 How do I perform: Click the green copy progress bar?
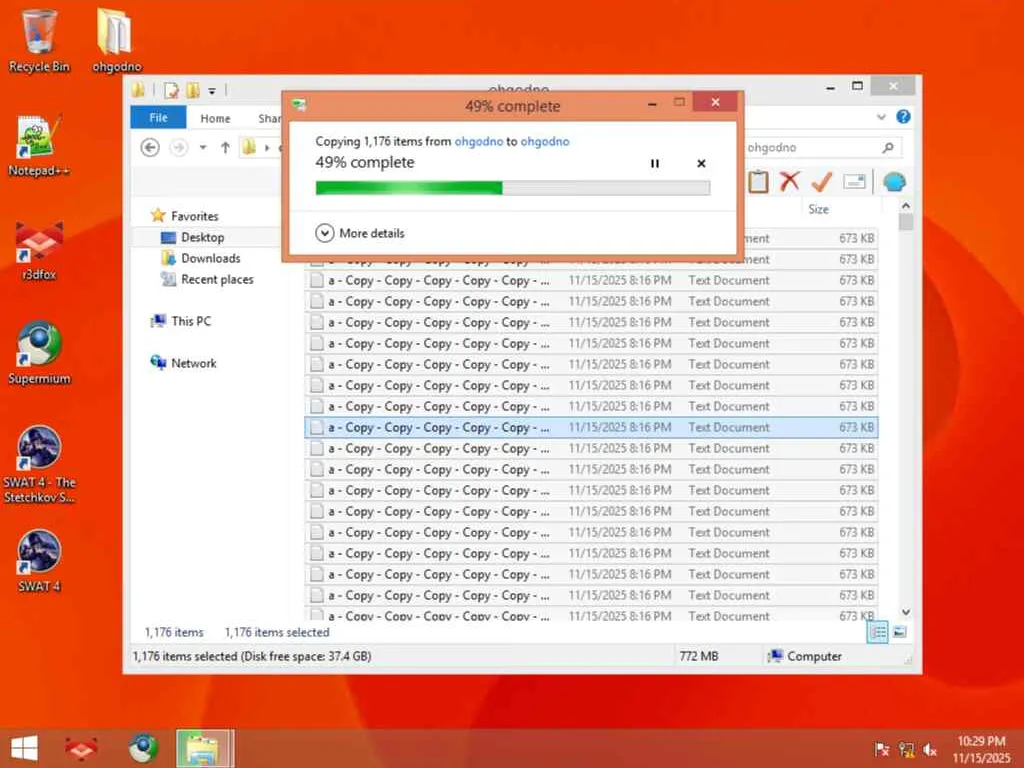coord(513,188)
